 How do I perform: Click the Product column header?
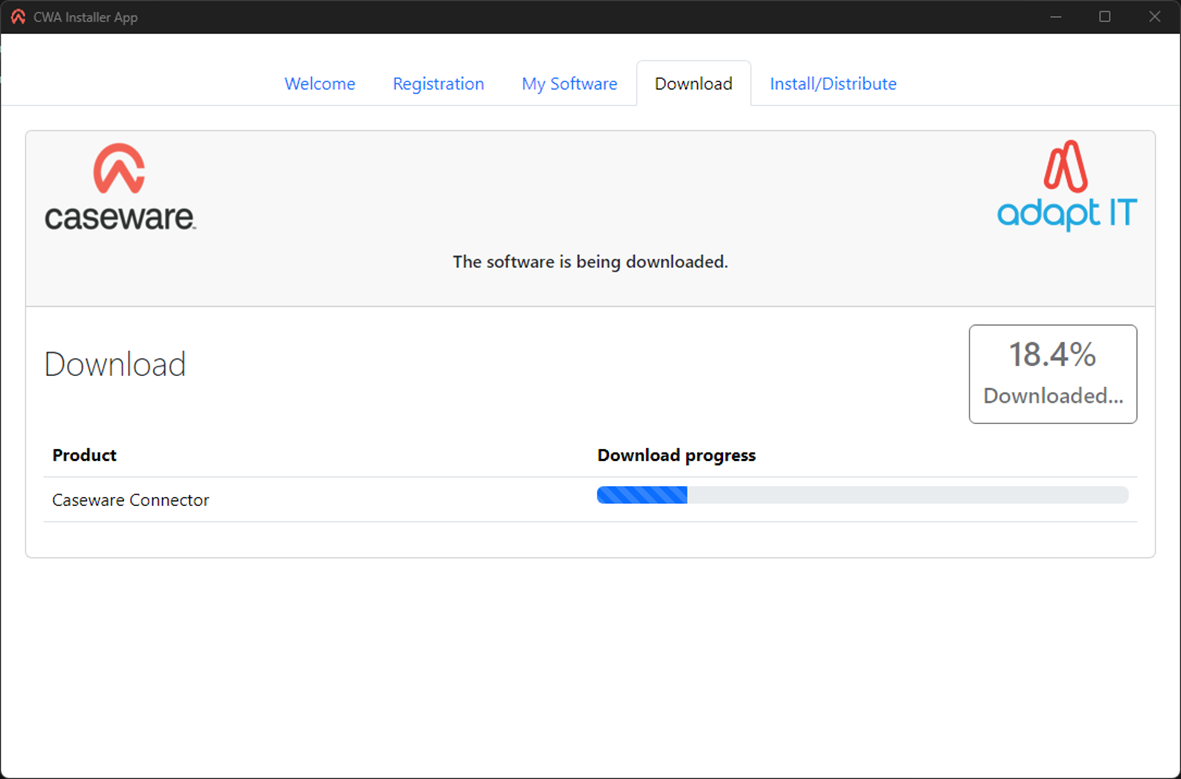[85, 455]
